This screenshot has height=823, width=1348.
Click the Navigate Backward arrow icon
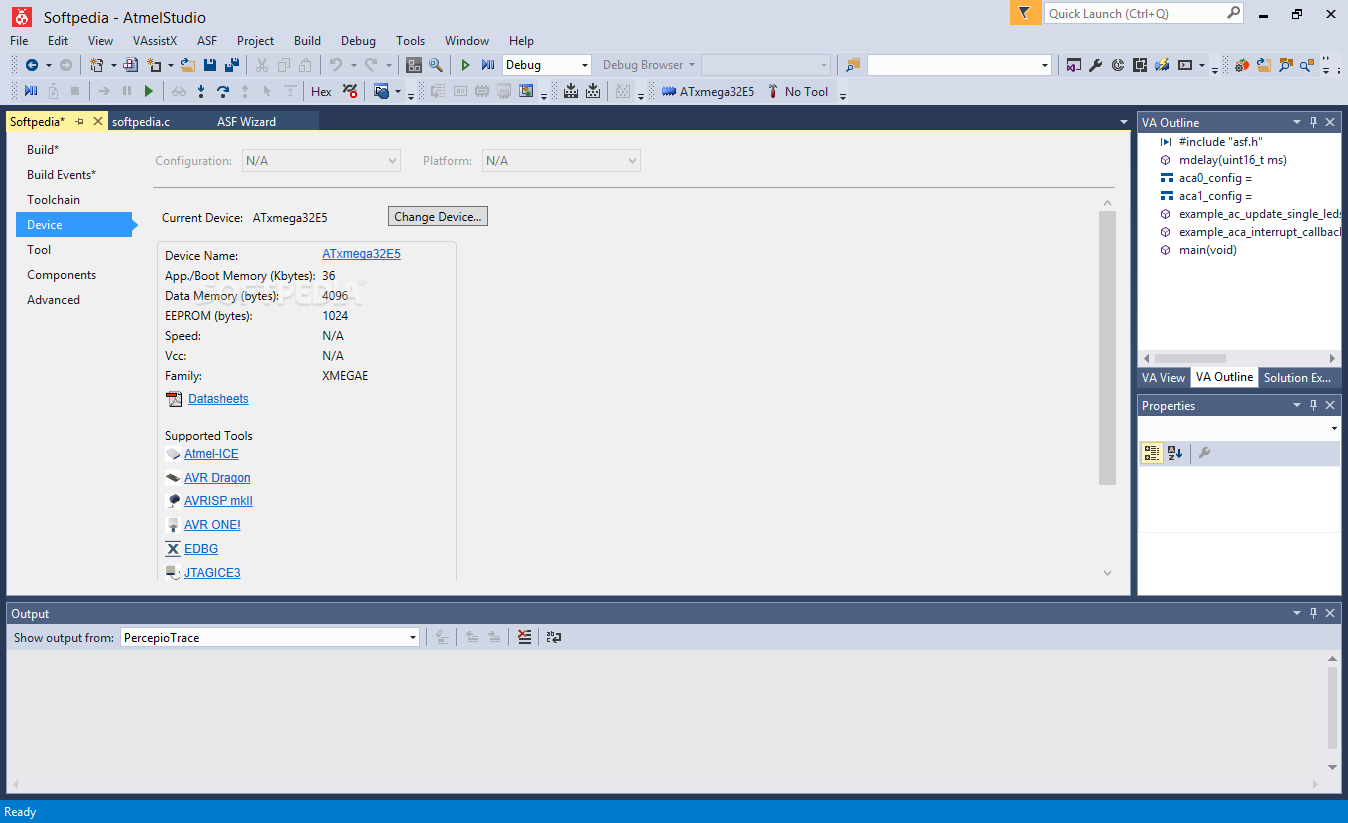click(x=32, y=65)
